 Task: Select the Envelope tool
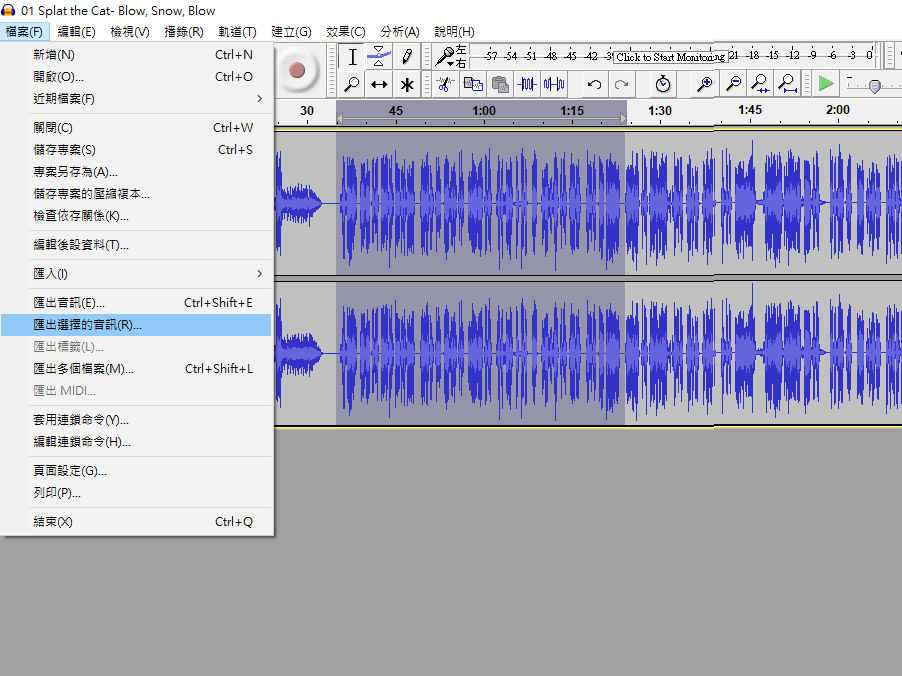pyautogui.click(x=379, y=56)
